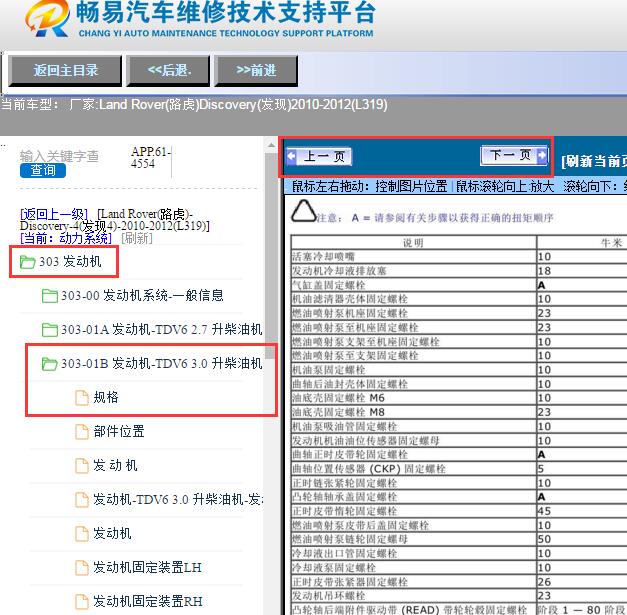Select the 燃油喷射泵链轮固定螺母 row
This screenshot has width=627, height=615.
[x=459, y=539]
